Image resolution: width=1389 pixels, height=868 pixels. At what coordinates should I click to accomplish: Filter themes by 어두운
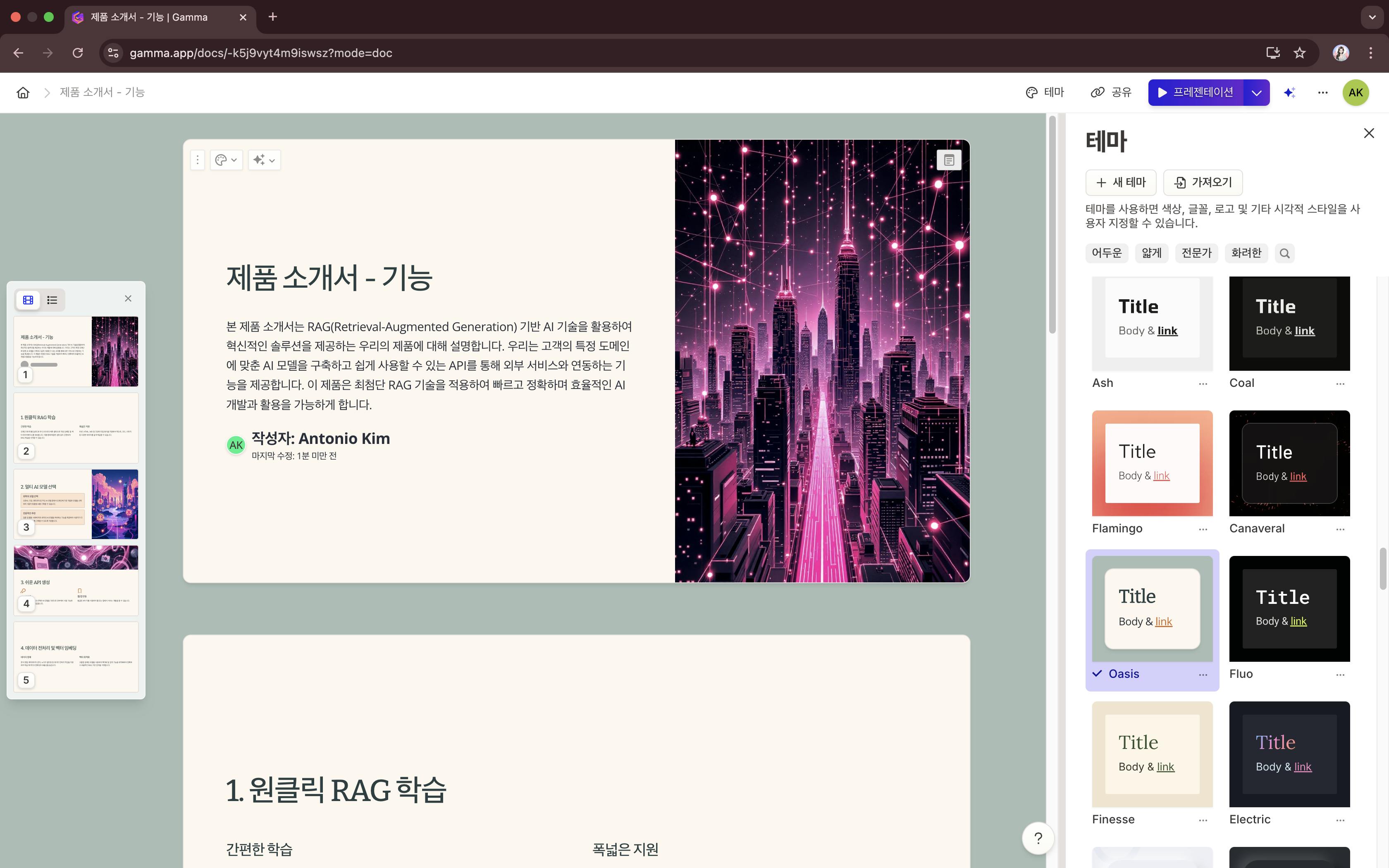(x=1107, y=253)
